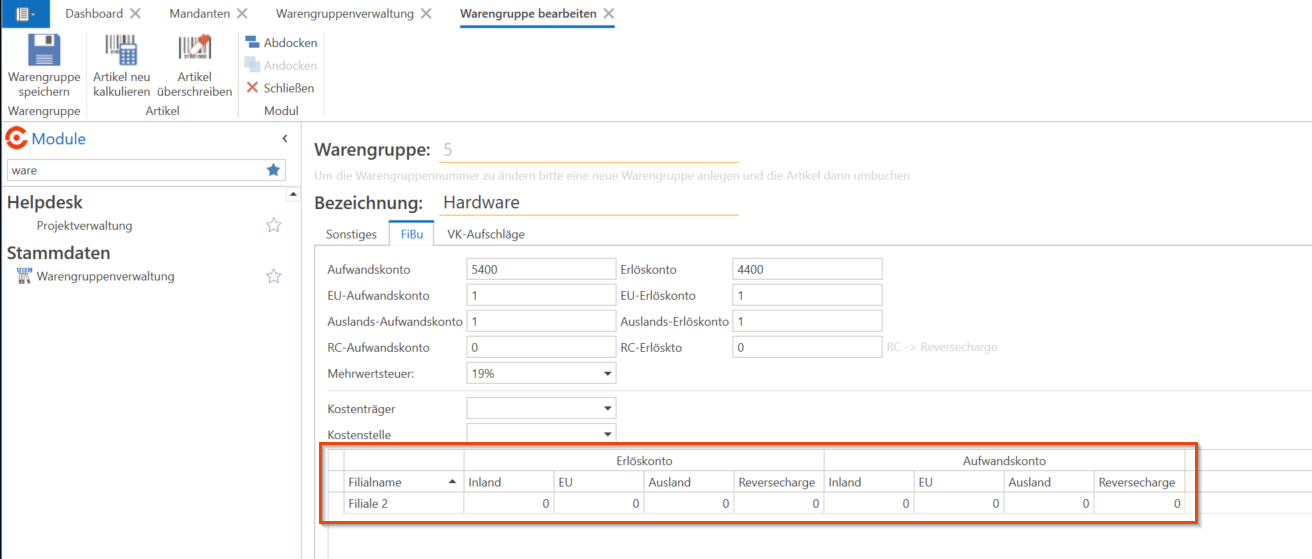Open the FiBu tab
This screenshot has height=559, width=1312.
point(411,234)
